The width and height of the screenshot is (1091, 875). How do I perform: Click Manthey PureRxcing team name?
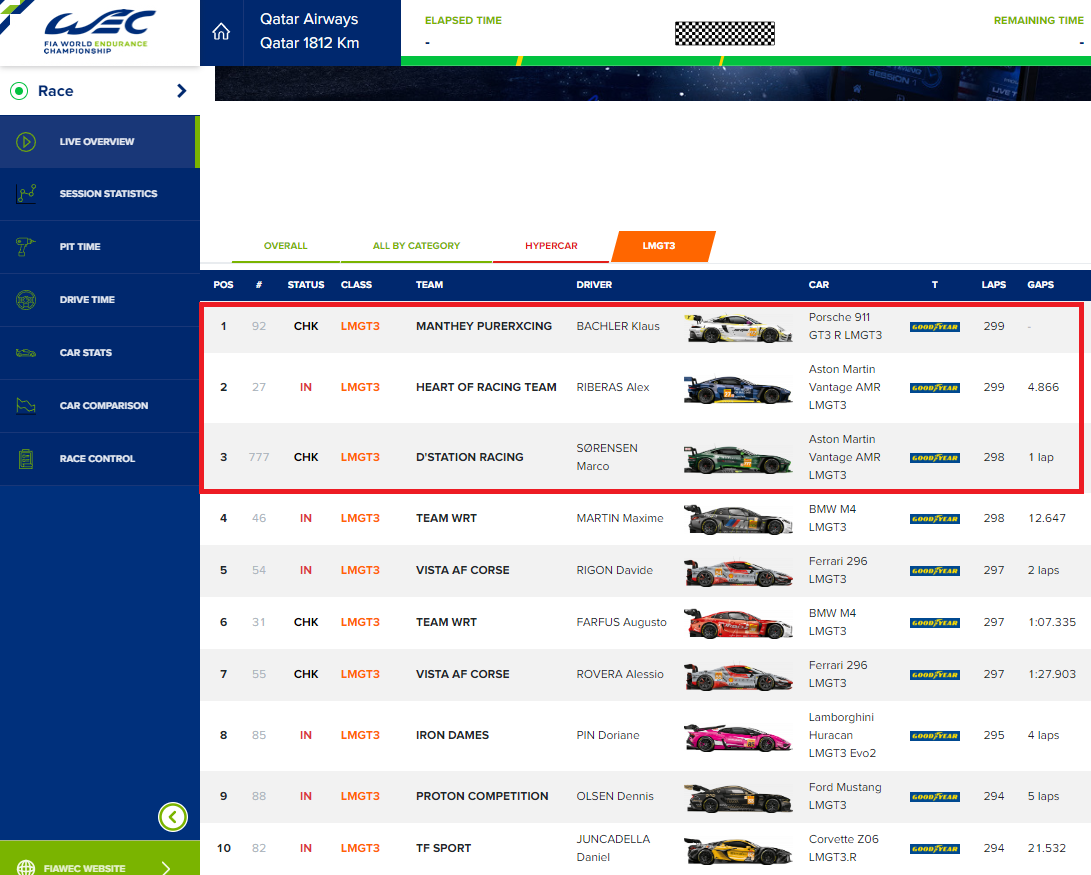click(483, 326)
